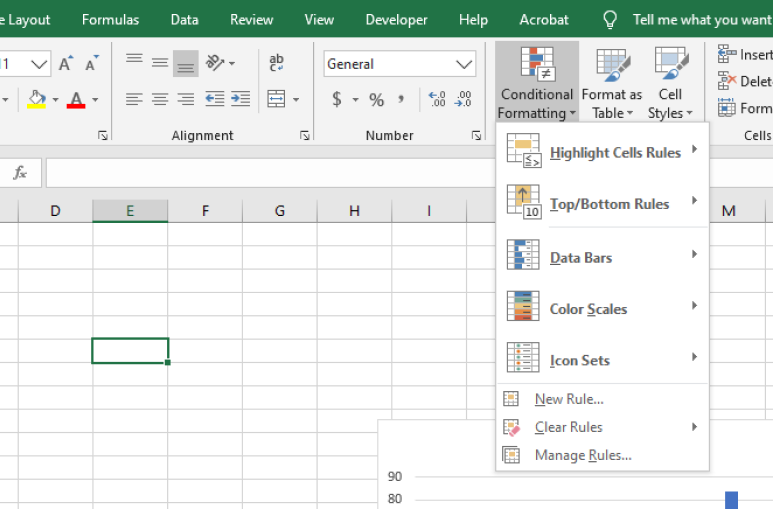773x509 pixels.
Task: Switch to Developer ribbon tab
Action: [396, 20]
